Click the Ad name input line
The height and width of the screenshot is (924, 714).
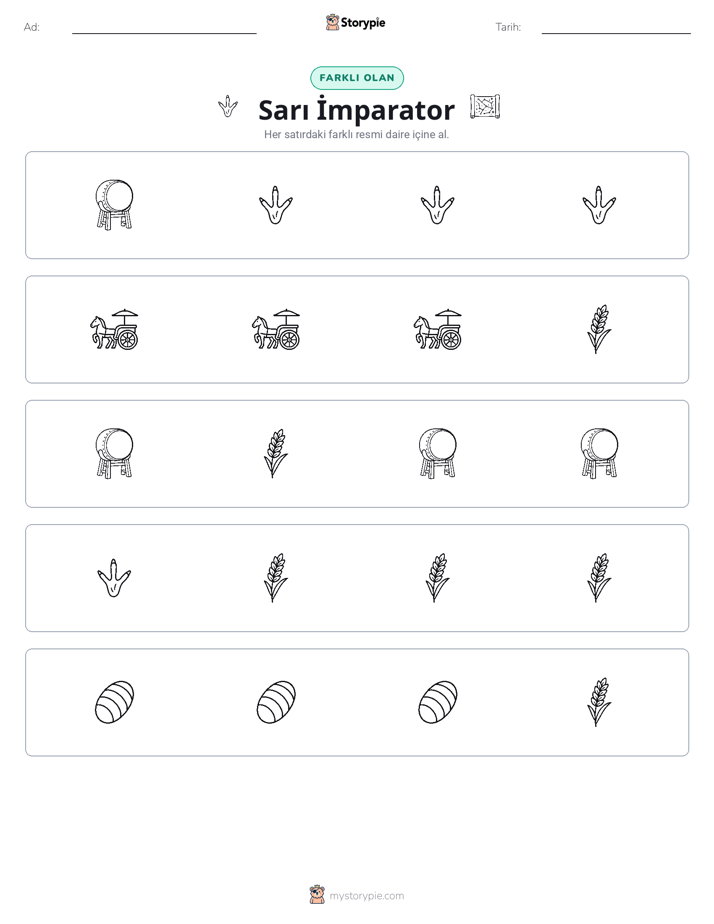[x=164, y=28]
